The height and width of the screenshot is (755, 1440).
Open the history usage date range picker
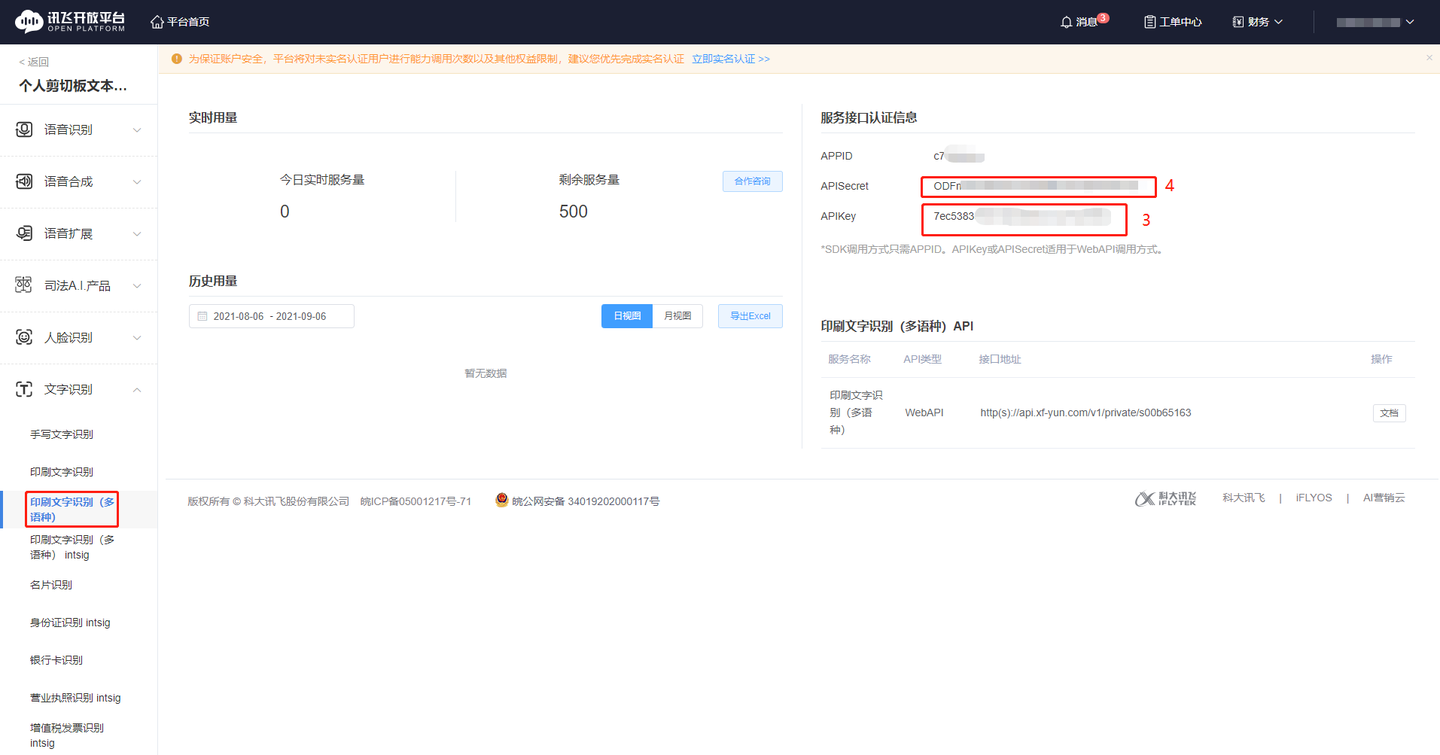[x=271, y=315]
